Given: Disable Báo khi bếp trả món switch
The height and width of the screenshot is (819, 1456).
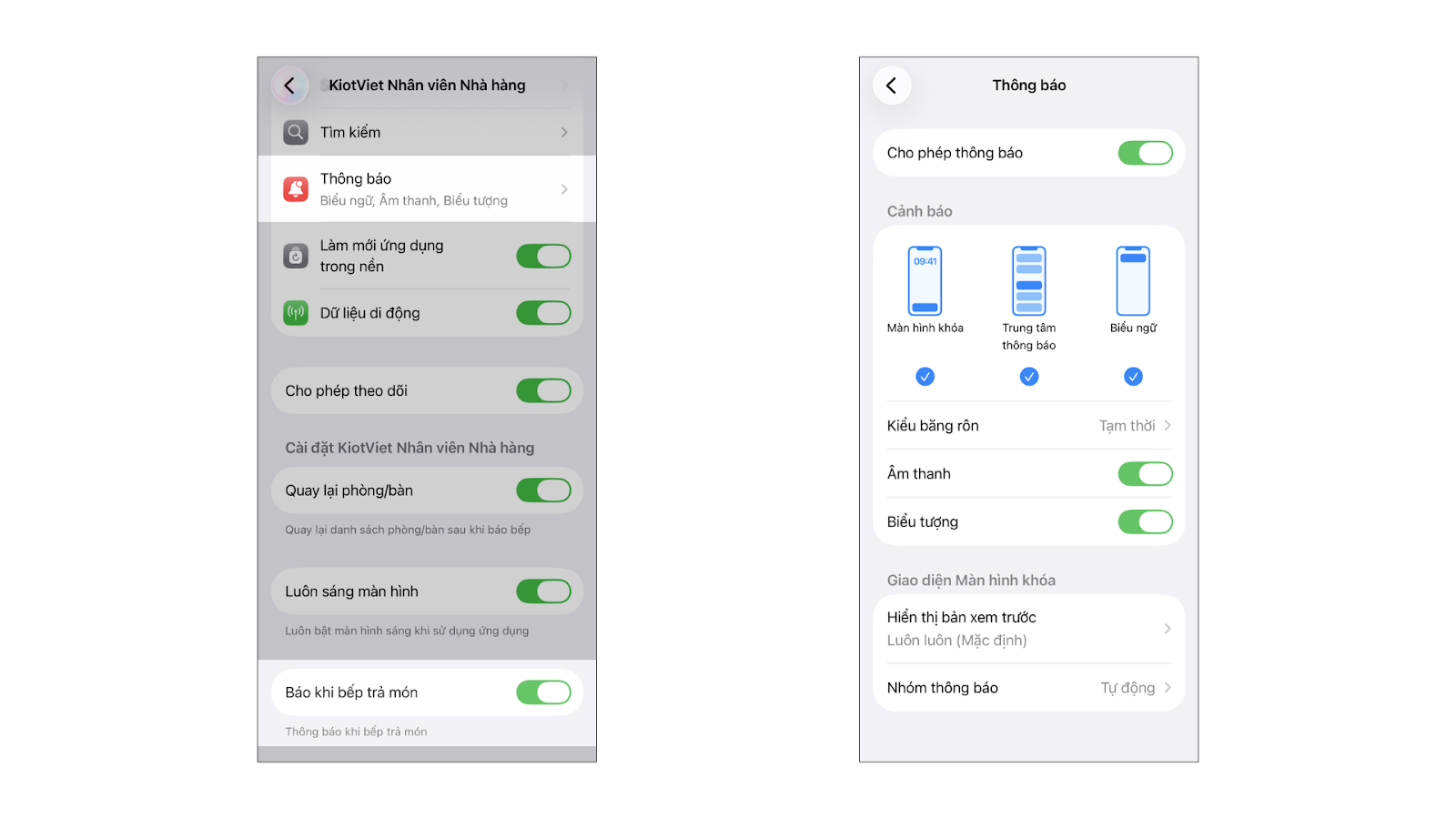Looking at the screenshot, I should 544,693.
